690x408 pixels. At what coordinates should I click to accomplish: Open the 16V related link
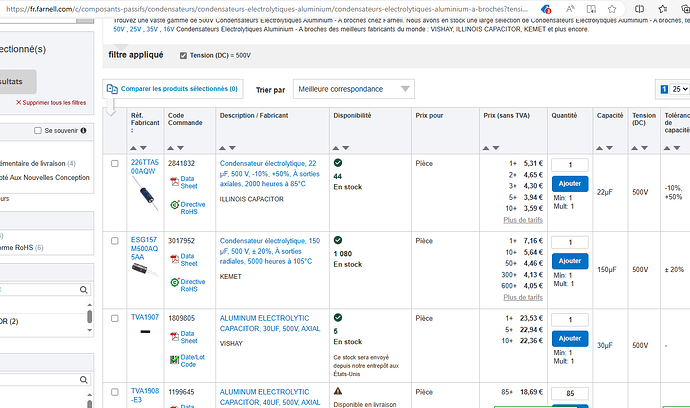(x=169, y=29)
